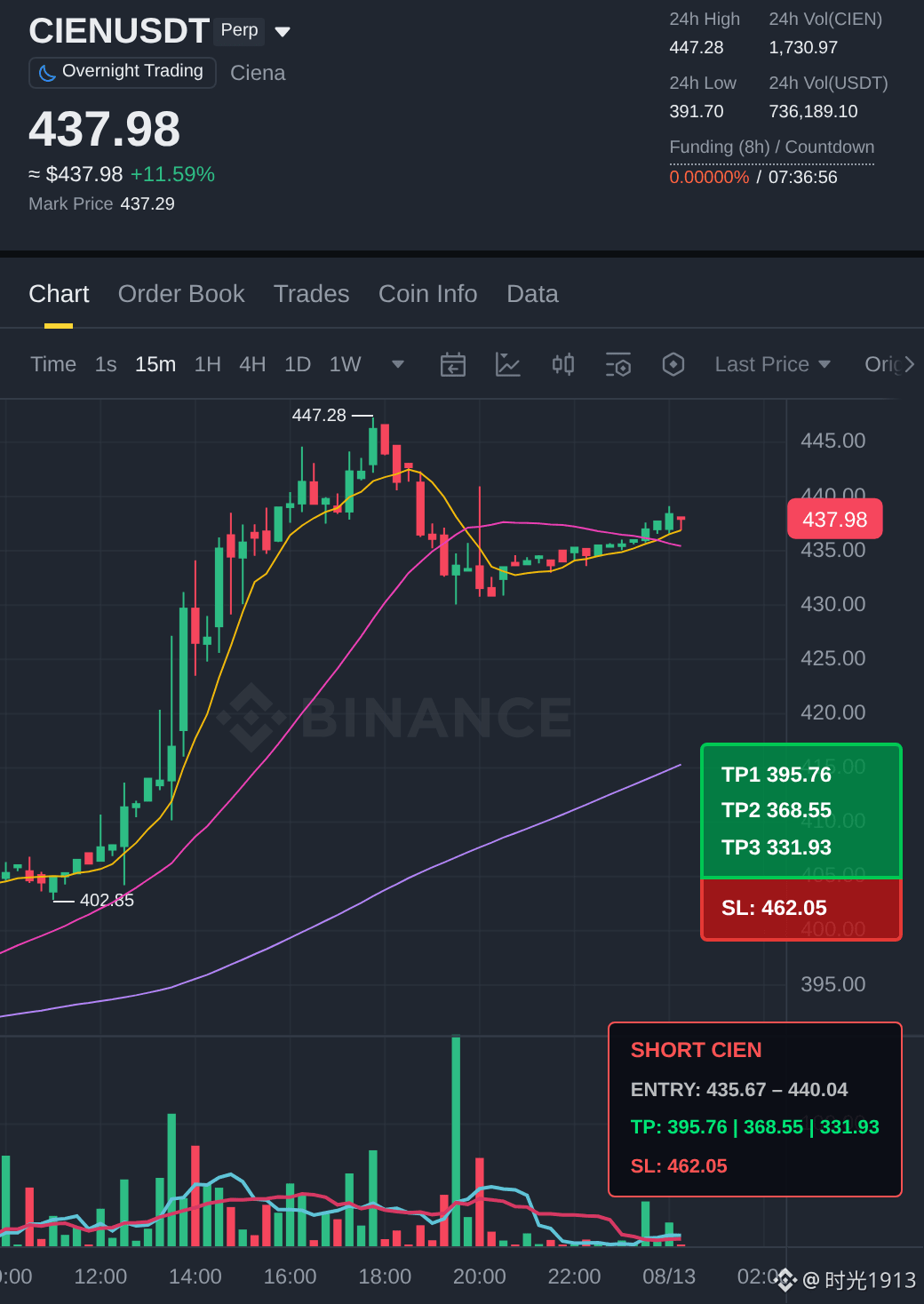The image size is (924, 1304).
Task: Click the 24h Low value 391.70
Action: (697, 111)
